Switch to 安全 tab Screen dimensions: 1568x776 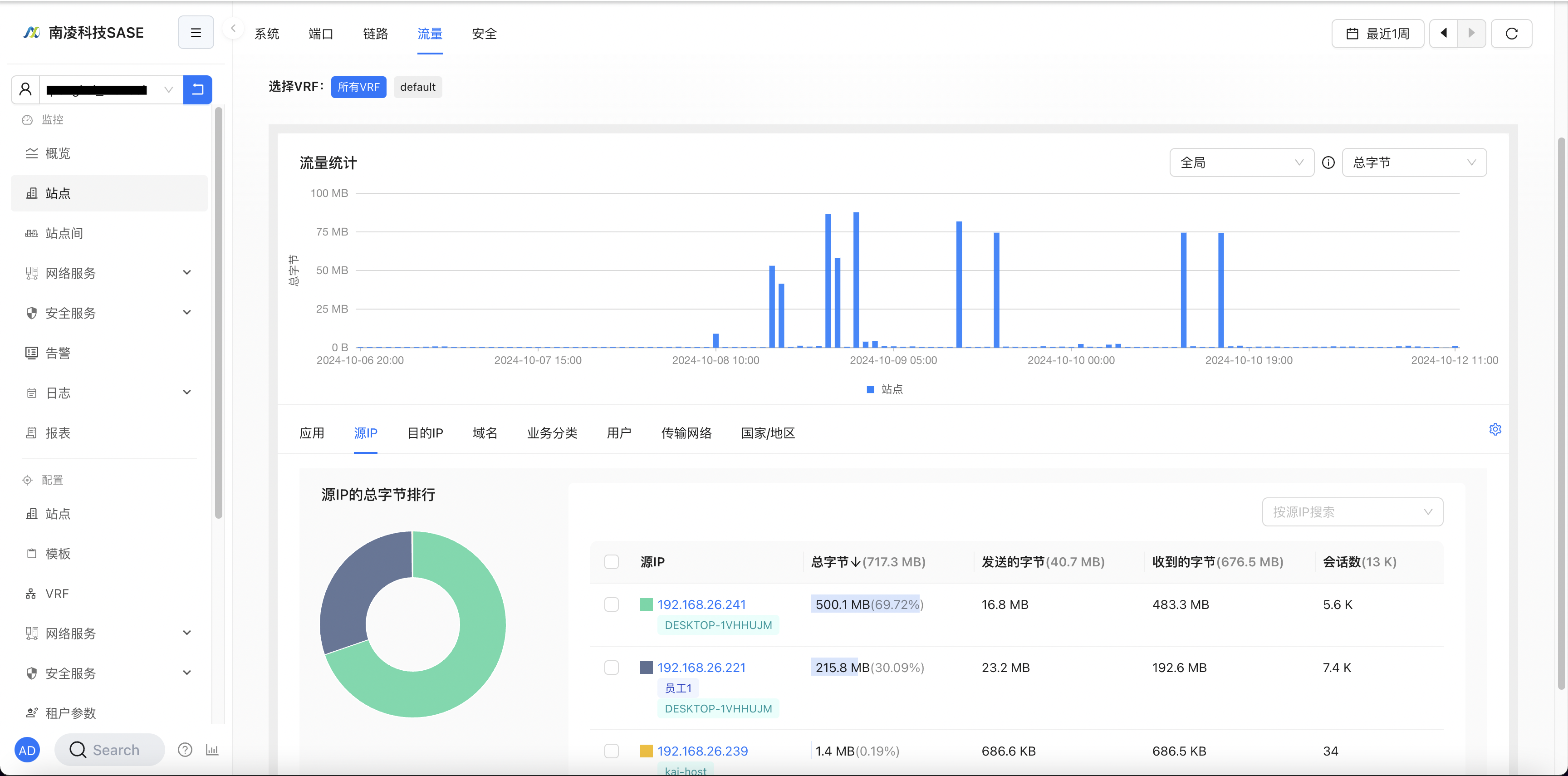tap(485, 34)
